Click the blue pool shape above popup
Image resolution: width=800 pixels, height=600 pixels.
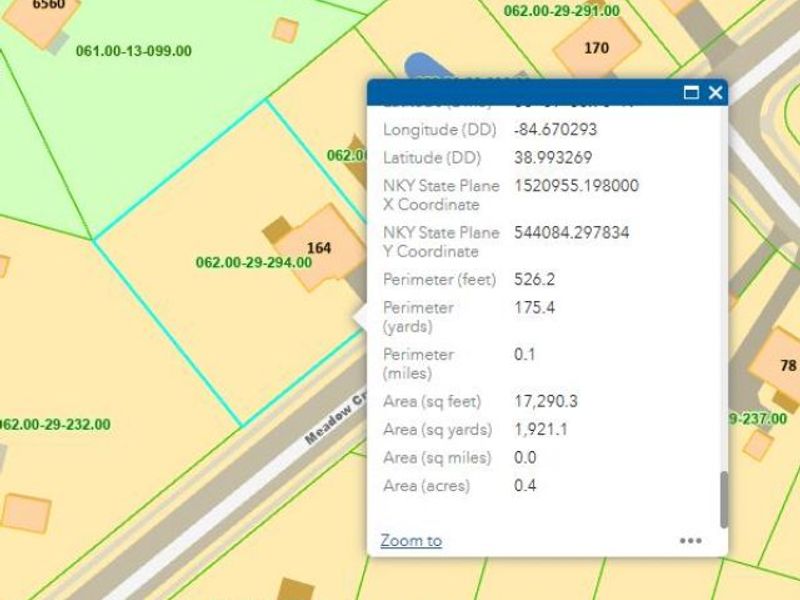coord(420,66)
